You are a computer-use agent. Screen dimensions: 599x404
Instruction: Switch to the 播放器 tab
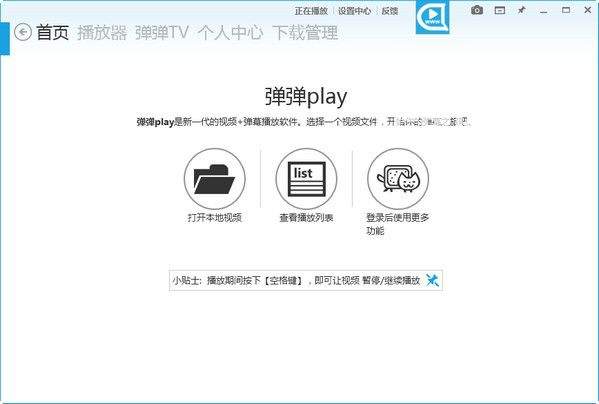click(x=102, y=32)
